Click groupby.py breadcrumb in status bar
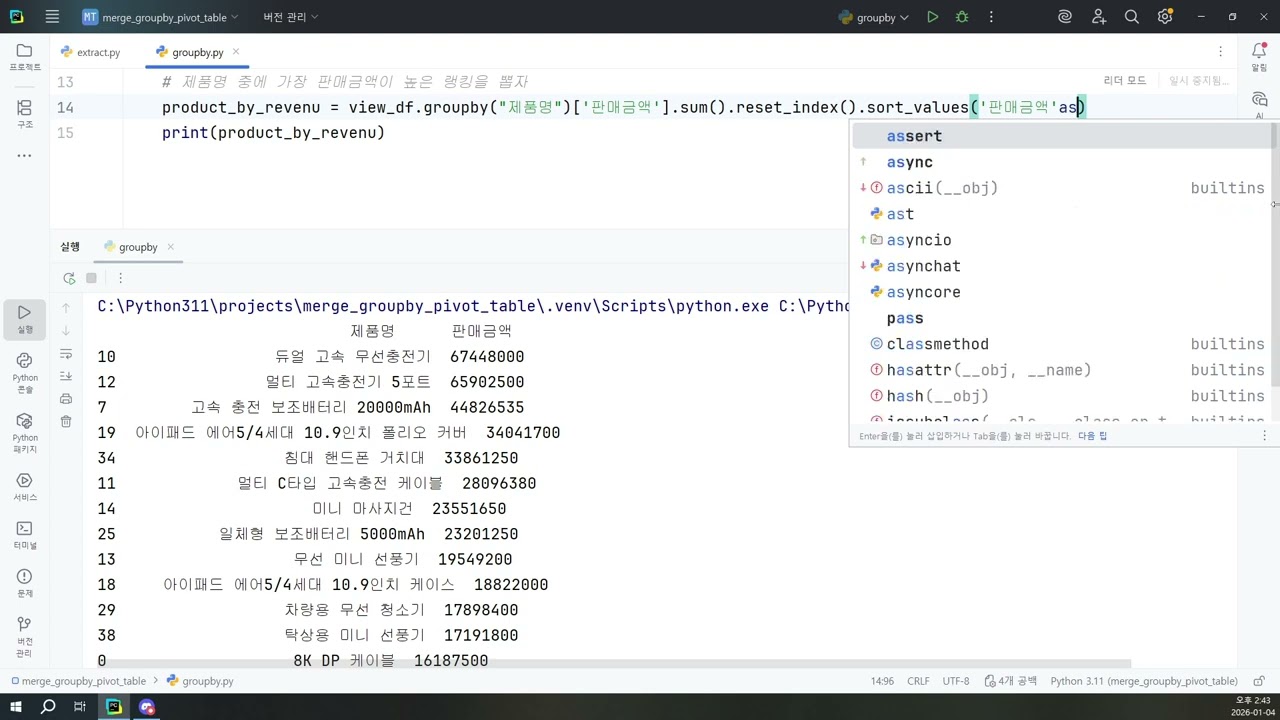Image resolution: width=1280 pixels, height=720 pixels. 201,681
